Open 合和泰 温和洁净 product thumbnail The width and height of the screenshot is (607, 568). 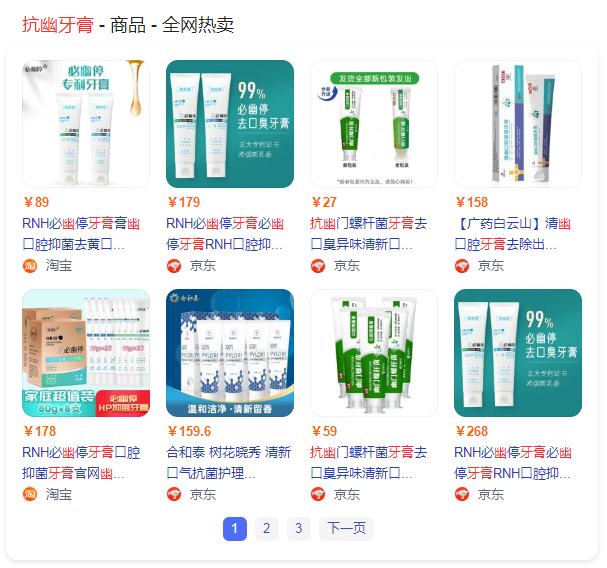(230, 353)
